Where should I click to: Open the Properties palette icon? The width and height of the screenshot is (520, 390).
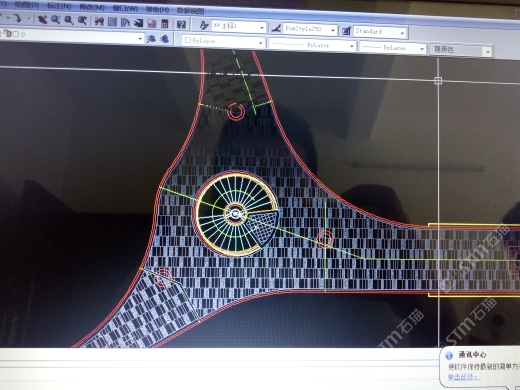(x=99, y=22)
